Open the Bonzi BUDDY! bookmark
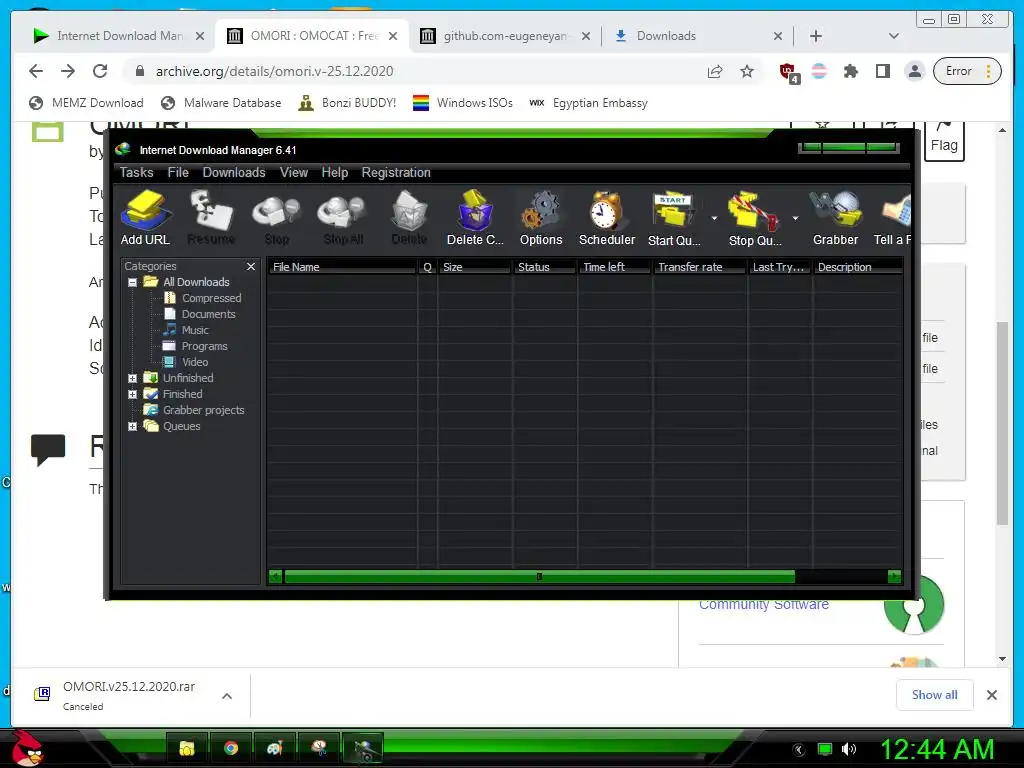Screen dimensions: 1024x768 coord(347,103)
